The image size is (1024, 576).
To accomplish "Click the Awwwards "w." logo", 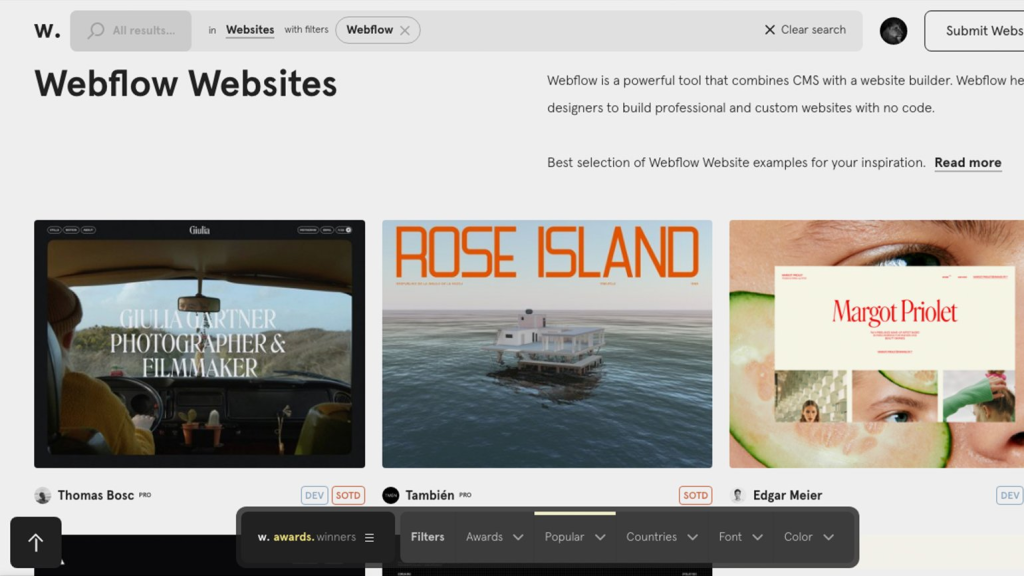I will (47, 31).
